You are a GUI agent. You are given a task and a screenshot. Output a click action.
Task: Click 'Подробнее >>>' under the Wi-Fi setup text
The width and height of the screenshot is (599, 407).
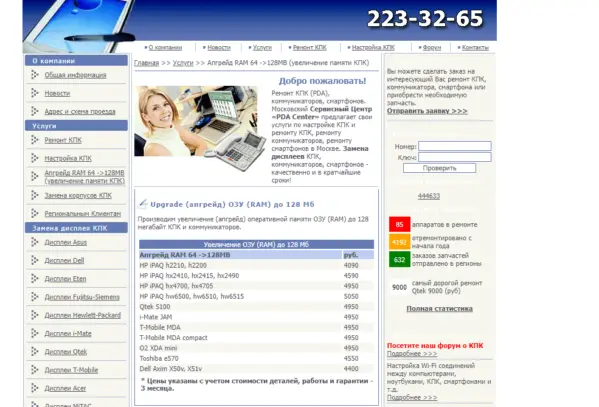tap(412, 398)
